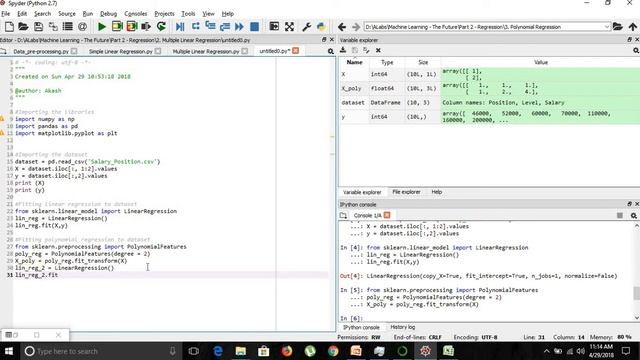Stop debugging with the blue square
The width and height of the screenshot is (640, 360).
coord(254,27)
